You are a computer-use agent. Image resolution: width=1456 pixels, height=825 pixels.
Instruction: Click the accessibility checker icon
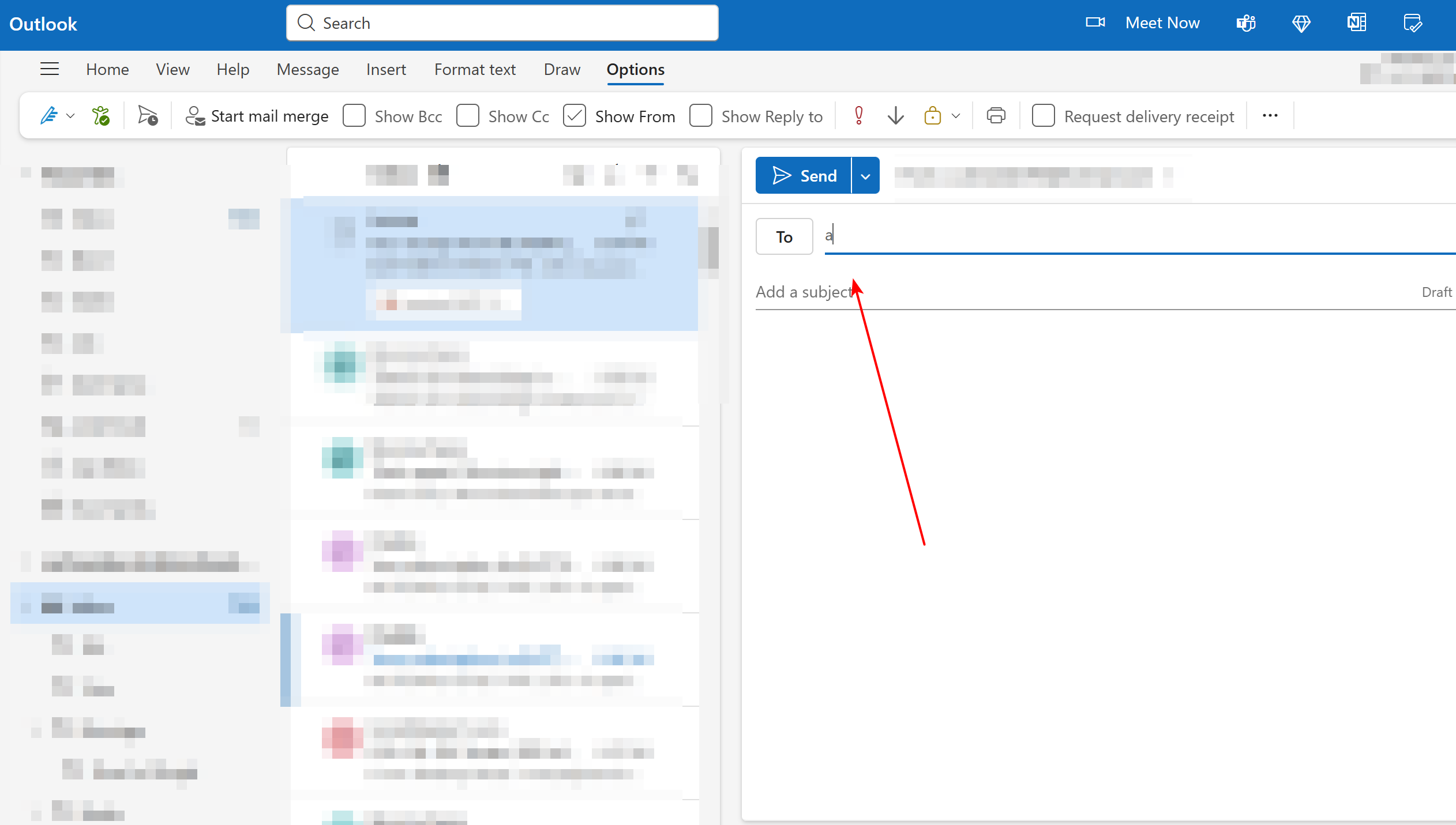(x=101, y=116)
